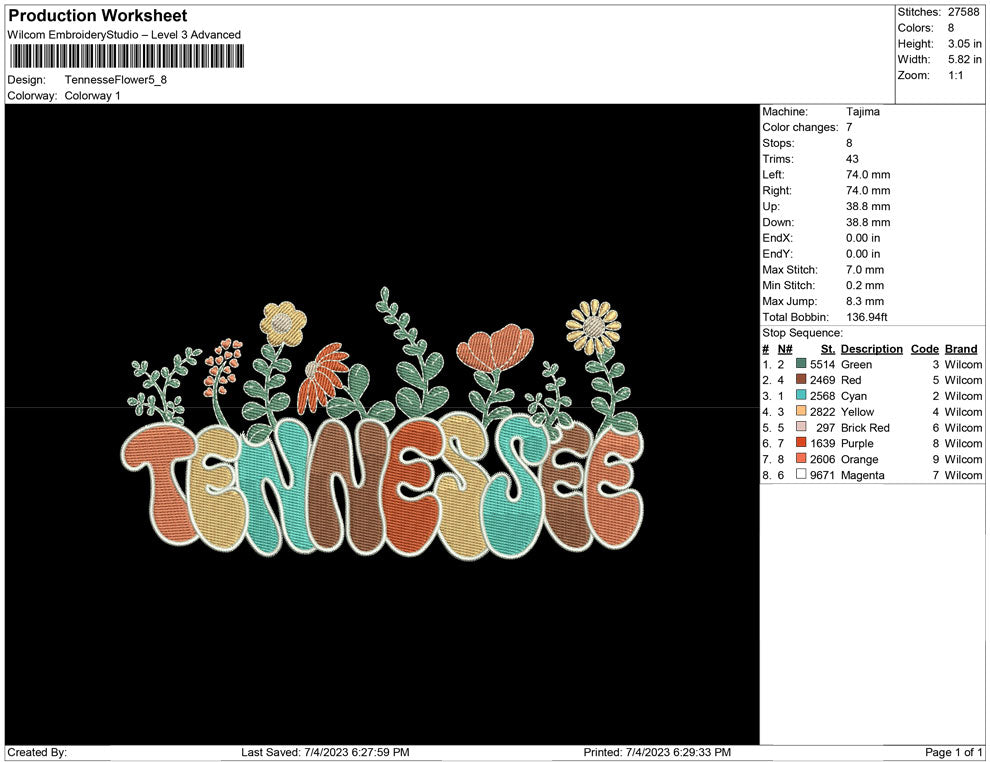990x762 pixels.
Task: Click the Brand column header
Action: [x=961, y=349]
